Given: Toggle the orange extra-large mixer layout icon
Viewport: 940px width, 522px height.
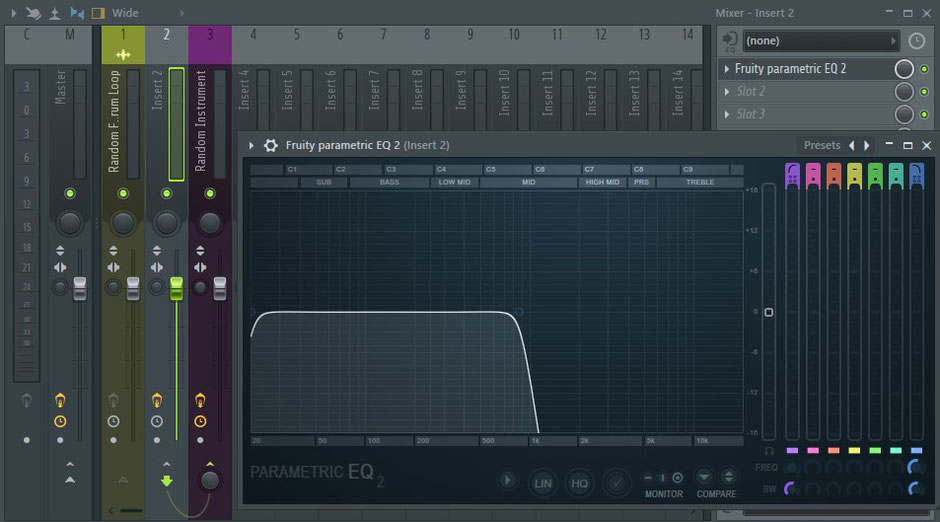Looking at the screenshot, I should (98, 13).
